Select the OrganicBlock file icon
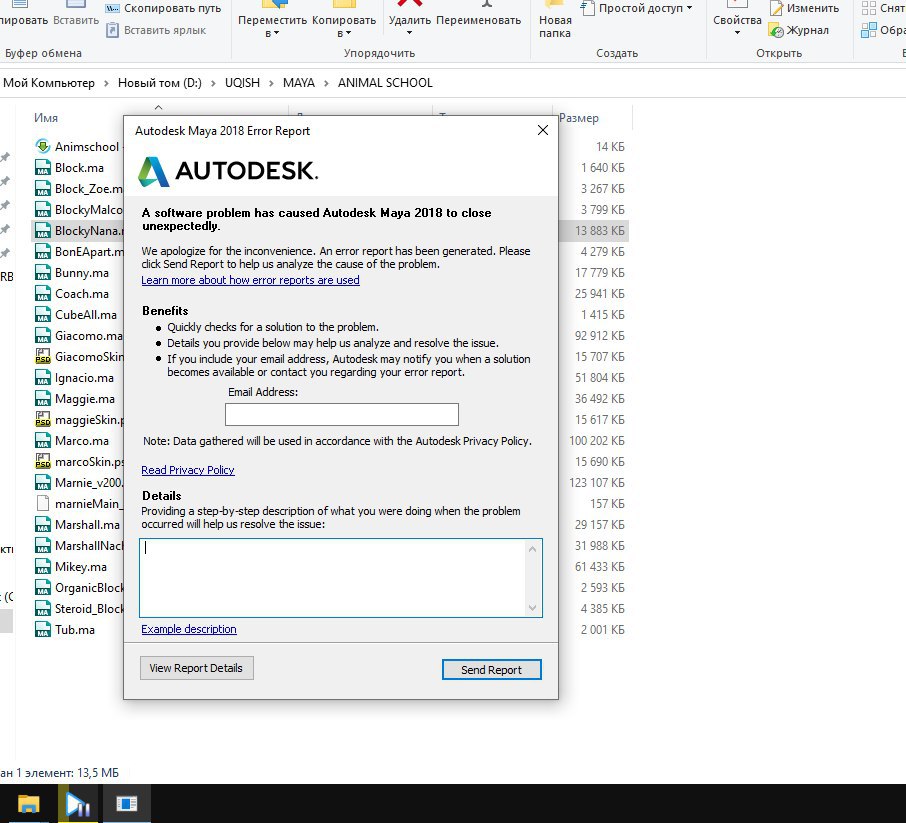 [x=43, y=588]
